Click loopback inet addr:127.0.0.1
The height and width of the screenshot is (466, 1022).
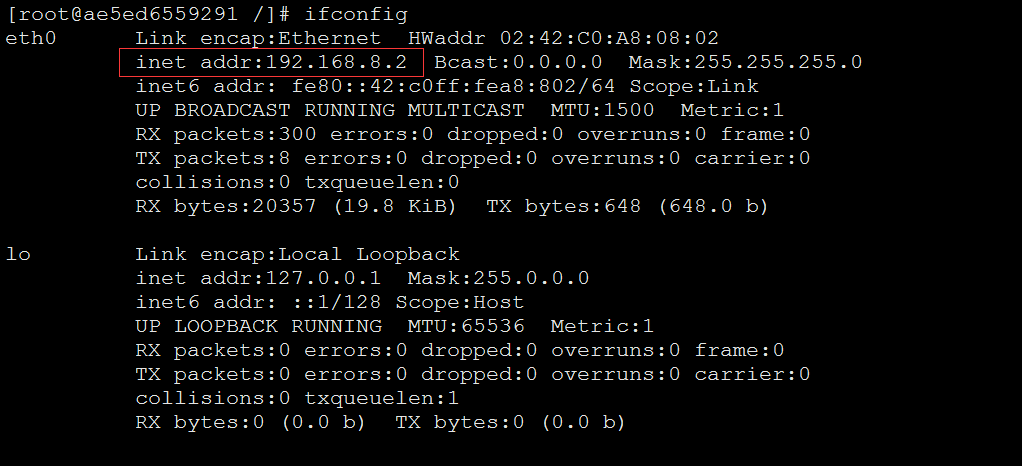[258, 278]
